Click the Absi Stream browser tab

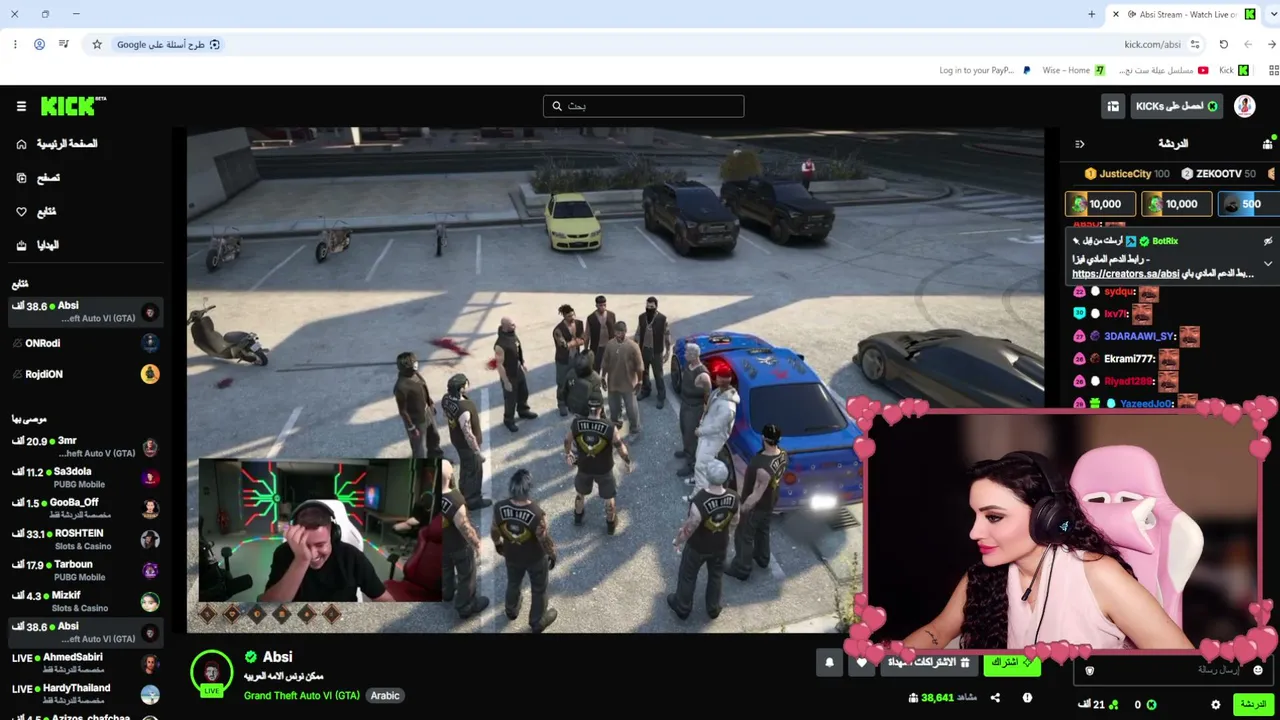(x=1186, y=14)
